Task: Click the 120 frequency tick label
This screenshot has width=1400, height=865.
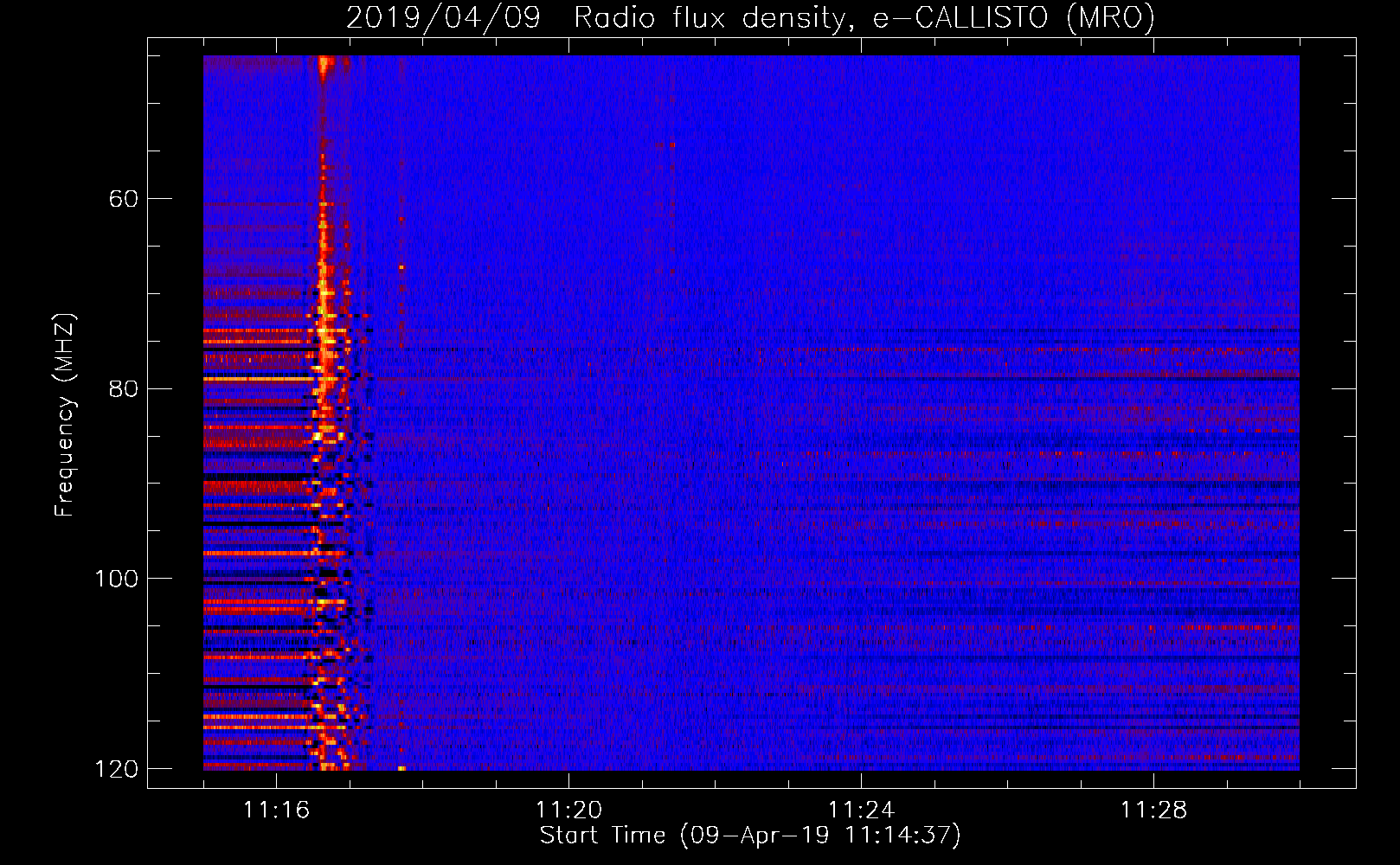Action: coord(116,768)
